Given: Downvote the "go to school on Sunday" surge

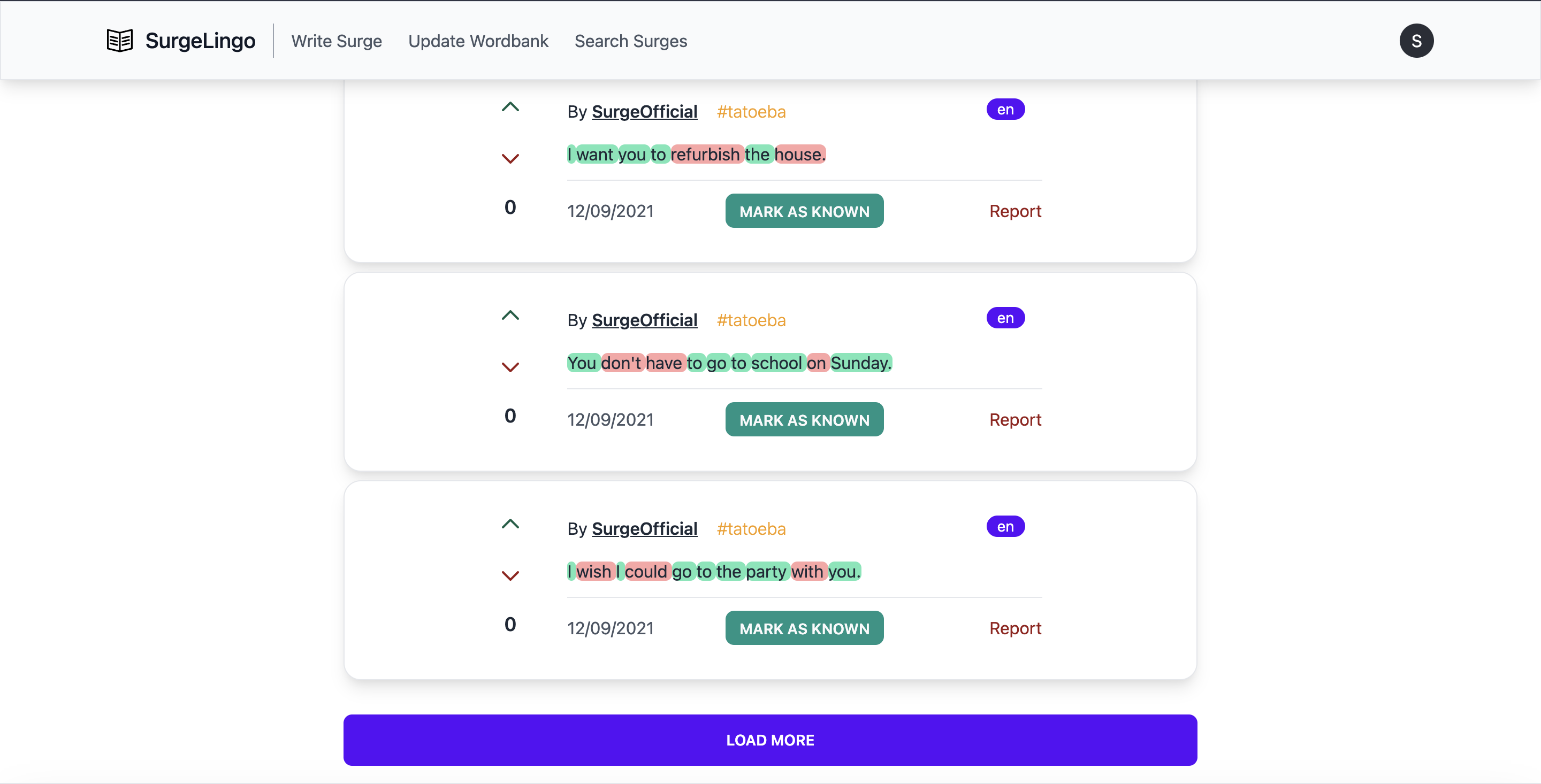Looking at the screenshot, I should click(510, 367).
